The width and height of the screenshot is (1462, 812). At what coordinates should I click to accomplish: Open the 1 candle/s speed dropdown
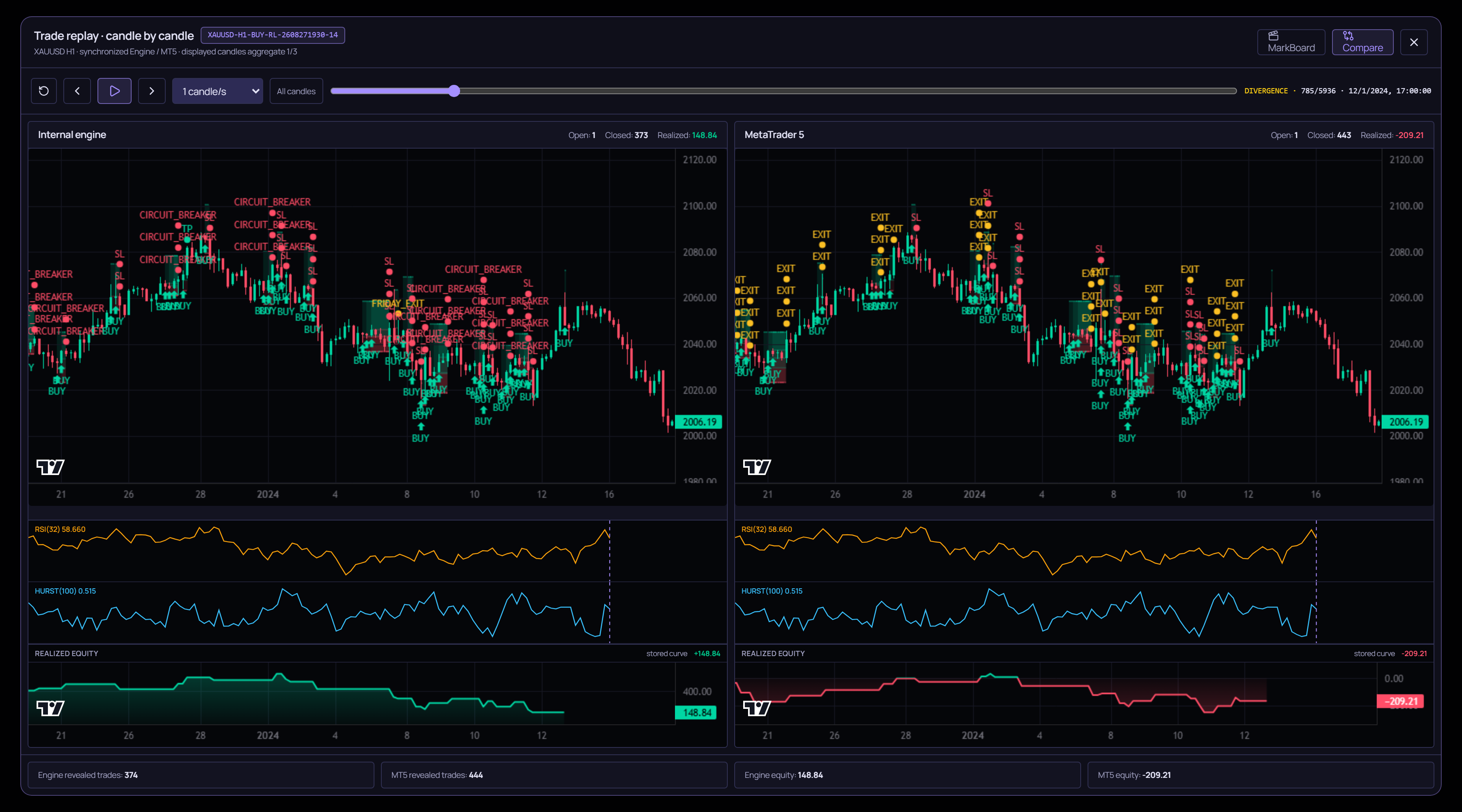coord(217,91)
